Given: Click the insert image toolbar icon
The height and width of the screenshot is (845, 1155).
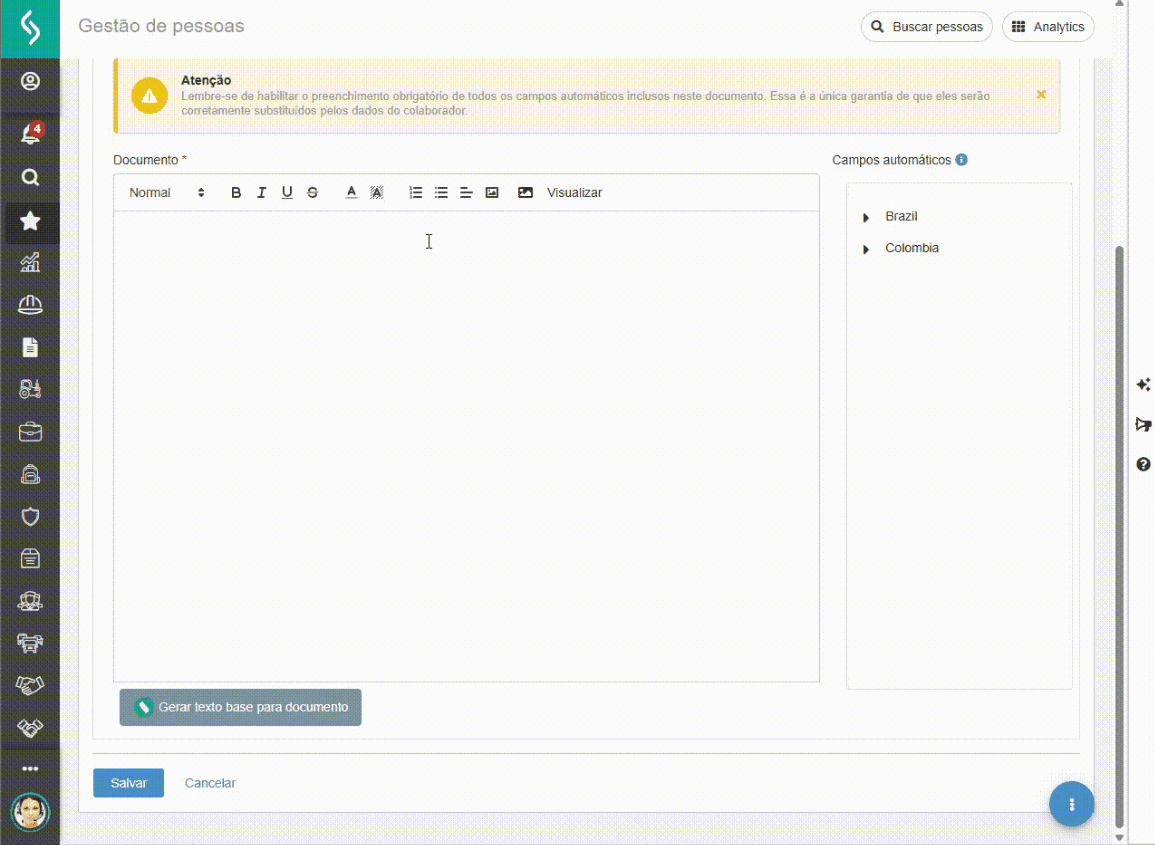Looking at the screenshot, I should click(492, 192).
